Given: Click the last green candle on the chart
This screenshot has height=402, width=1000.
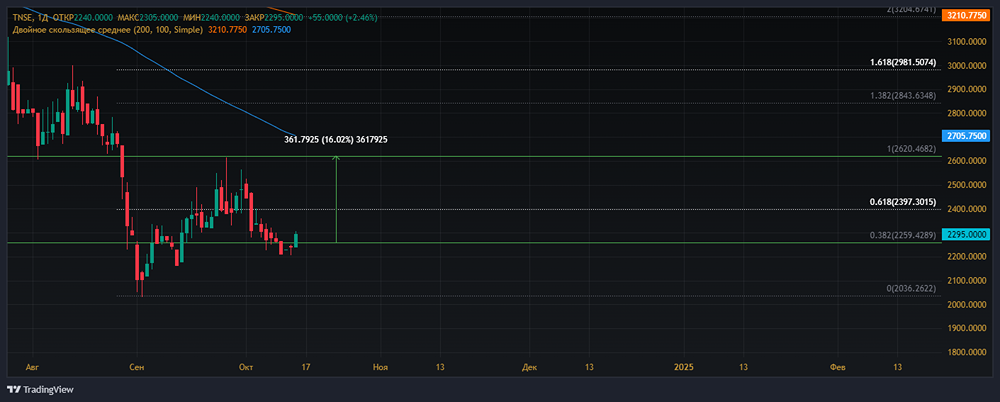Looking at the screenshot, I should 296,240.
